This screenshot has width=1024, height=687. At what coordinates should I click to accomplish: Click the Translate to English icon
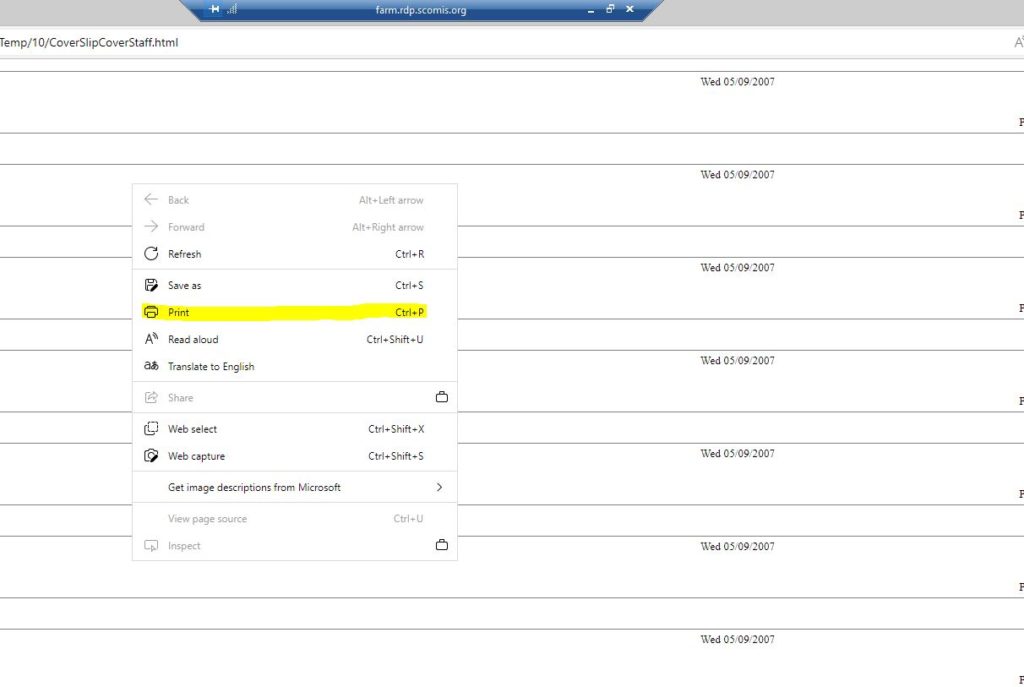tap(151, 366)
